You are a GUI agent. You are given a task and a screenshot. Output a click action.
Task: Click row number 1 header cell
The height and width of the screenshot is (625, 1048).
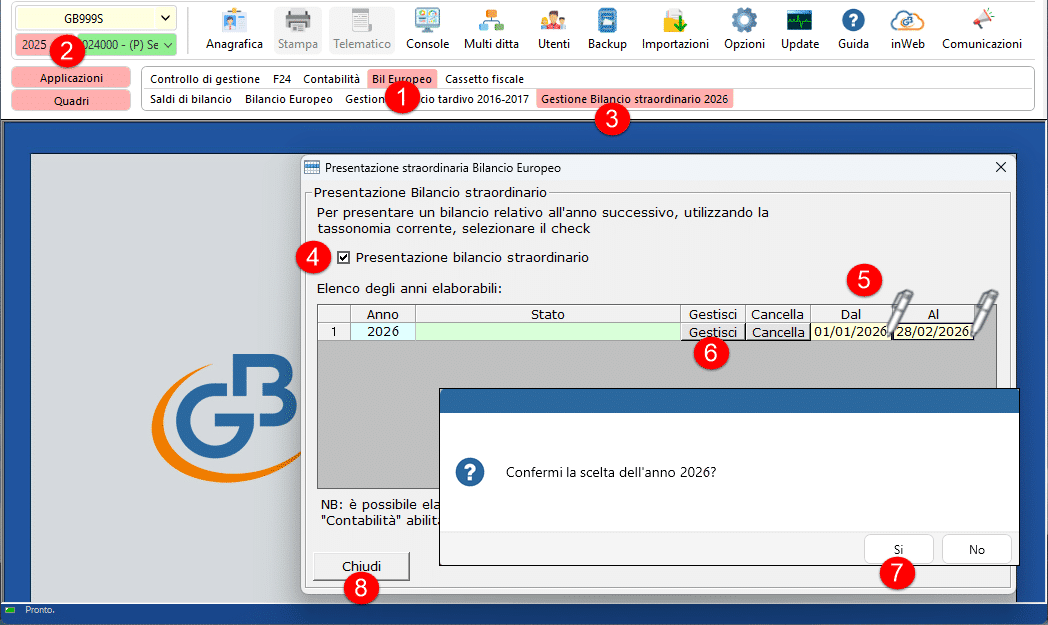tap(334, 332)
